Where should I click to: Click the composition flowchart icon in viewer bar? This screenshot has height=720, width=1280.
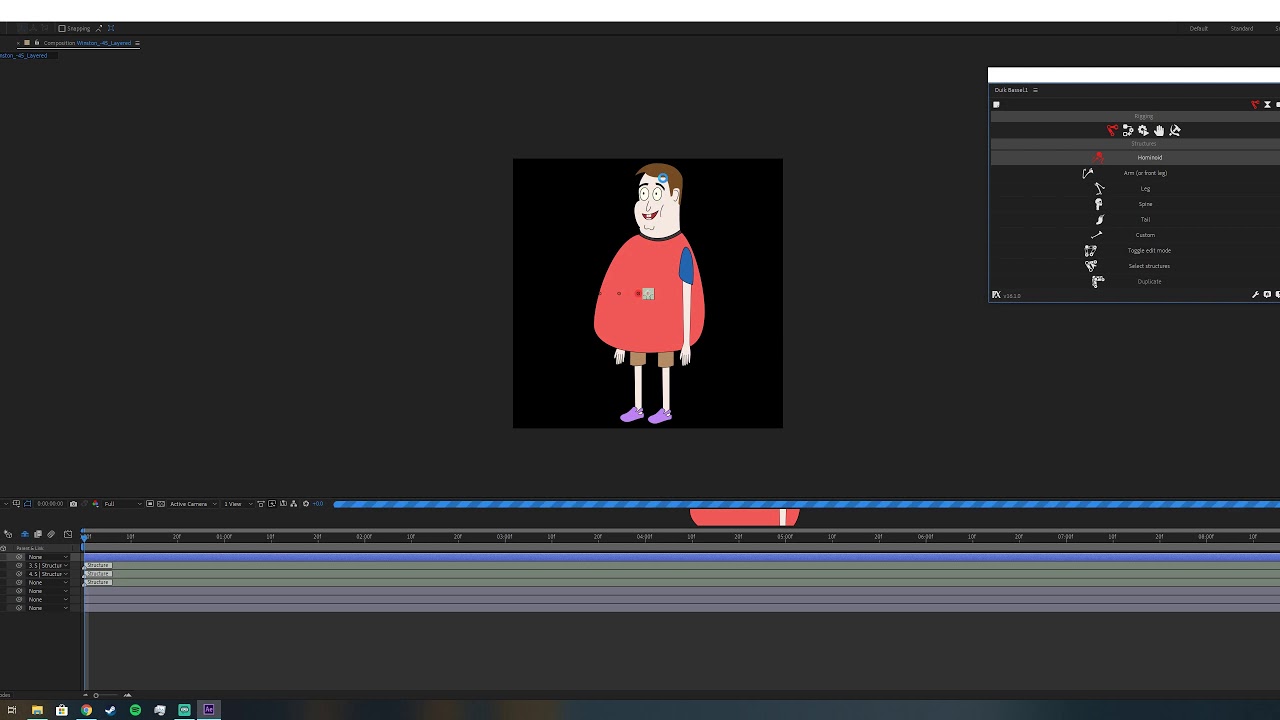pyautogui.click(x=293, y=504)
